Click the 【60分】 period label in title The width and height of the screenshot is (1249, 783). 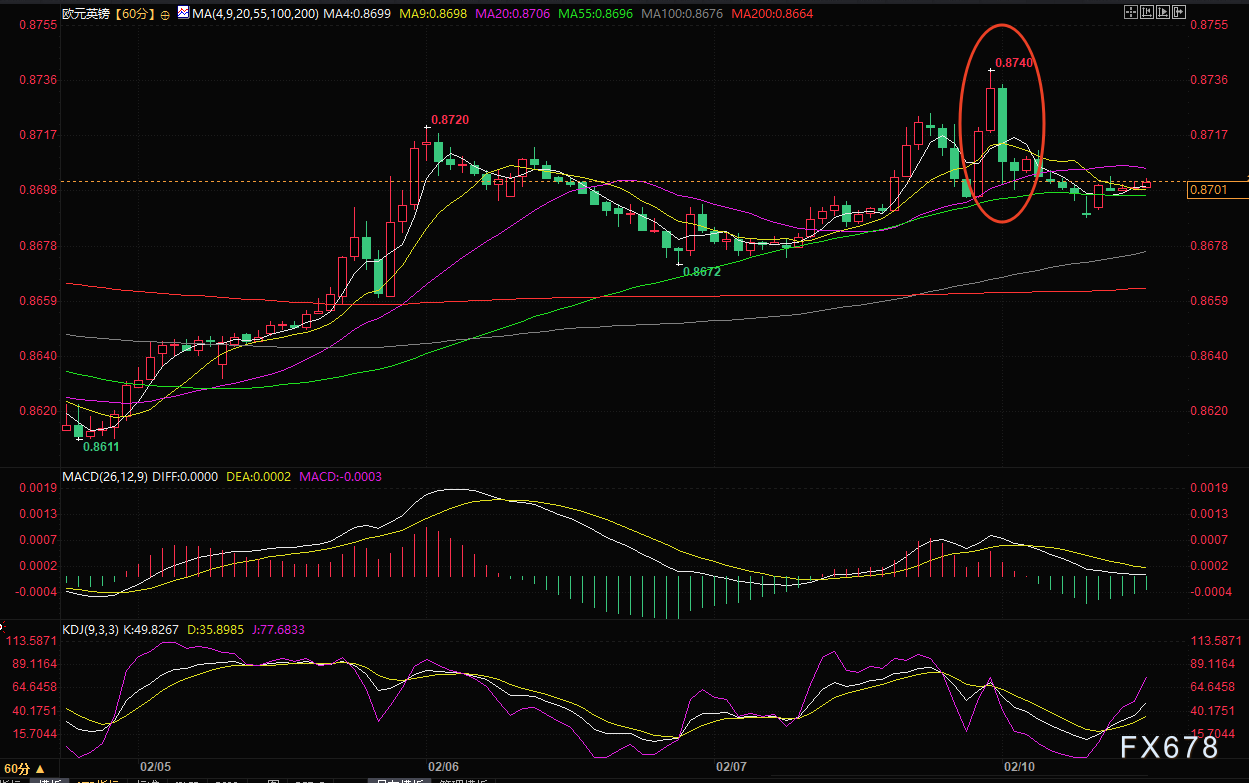point(132,15)
